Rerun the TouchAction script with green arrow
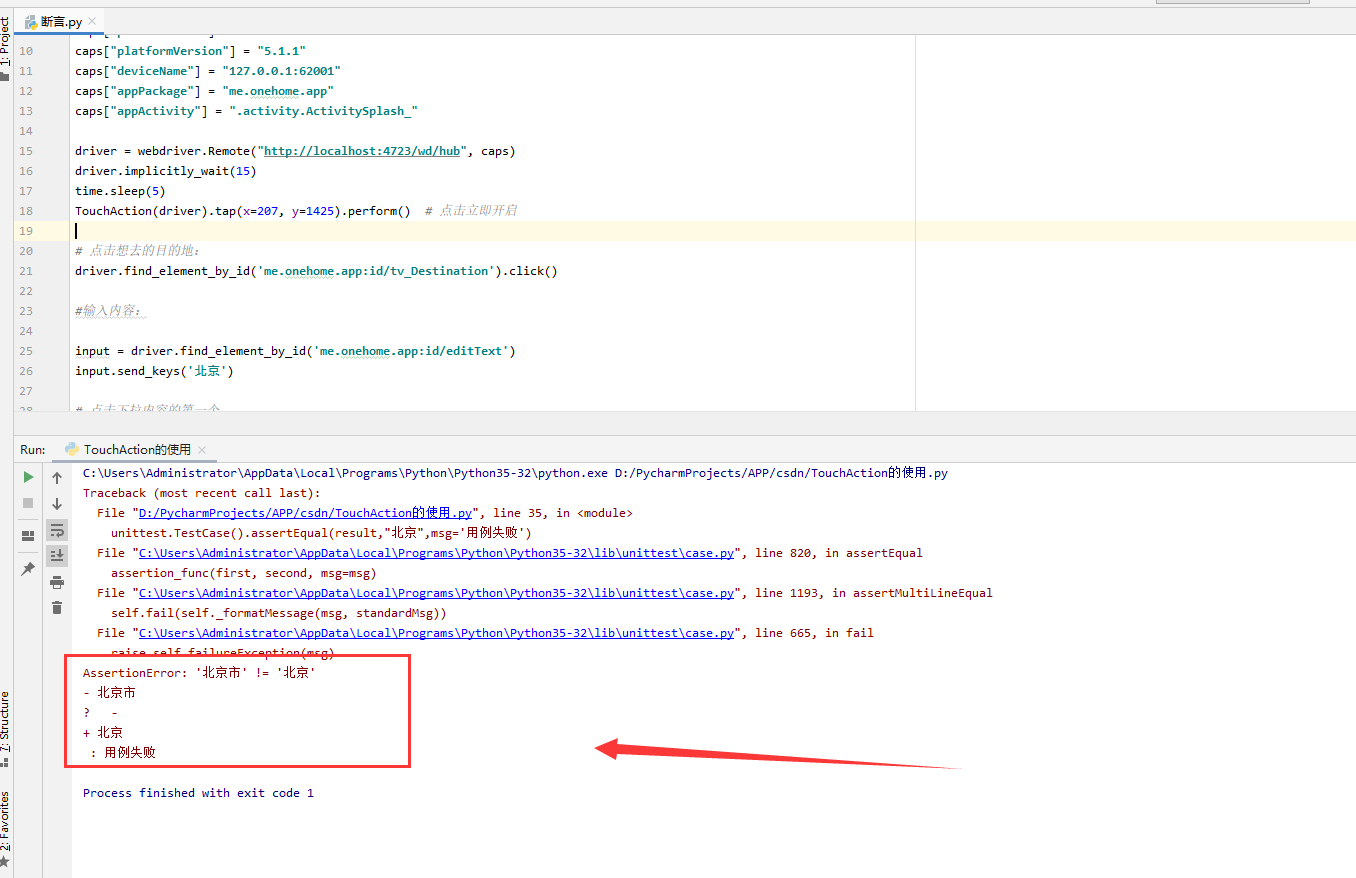Screen dimensions: 1356x878 click(x=28, y=477)
